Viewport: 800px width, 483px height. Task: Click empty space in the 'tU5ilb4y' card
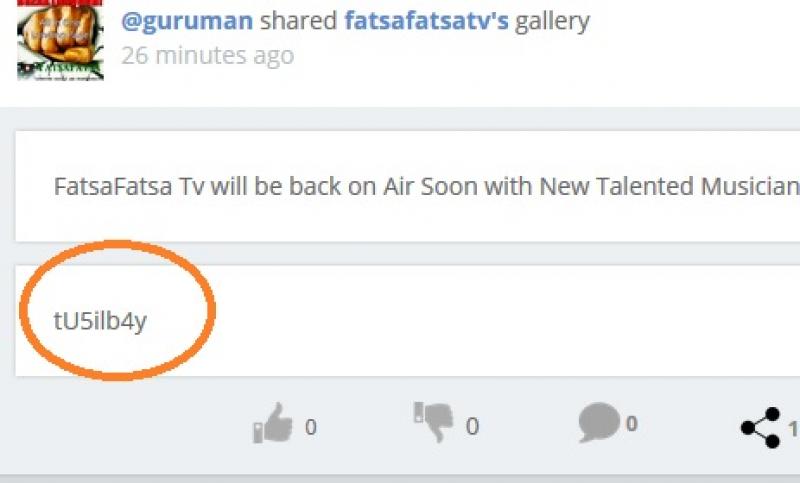click(x=485, y=320)
